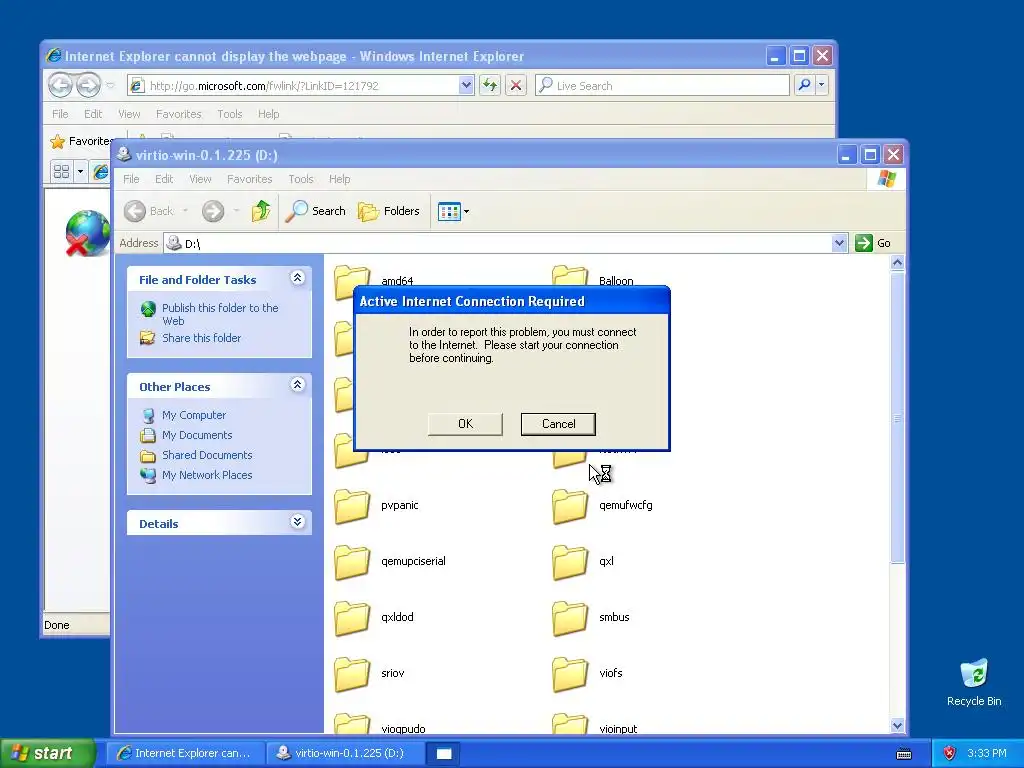
Task: Go up one folder level icon
Action: pos(261,211)
